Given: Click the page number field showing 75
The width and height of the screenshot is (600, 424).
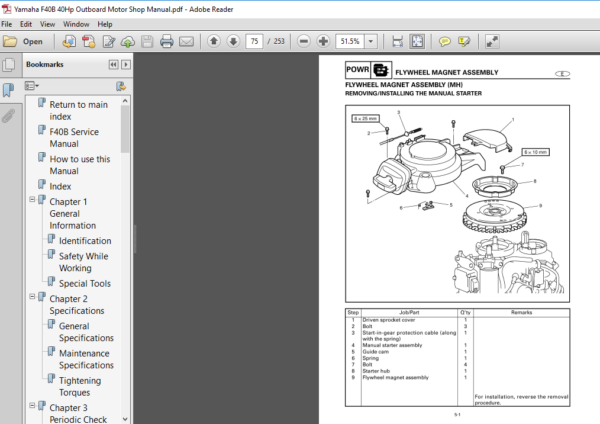Looking at the screenshot, I should (x=254, y=41).
